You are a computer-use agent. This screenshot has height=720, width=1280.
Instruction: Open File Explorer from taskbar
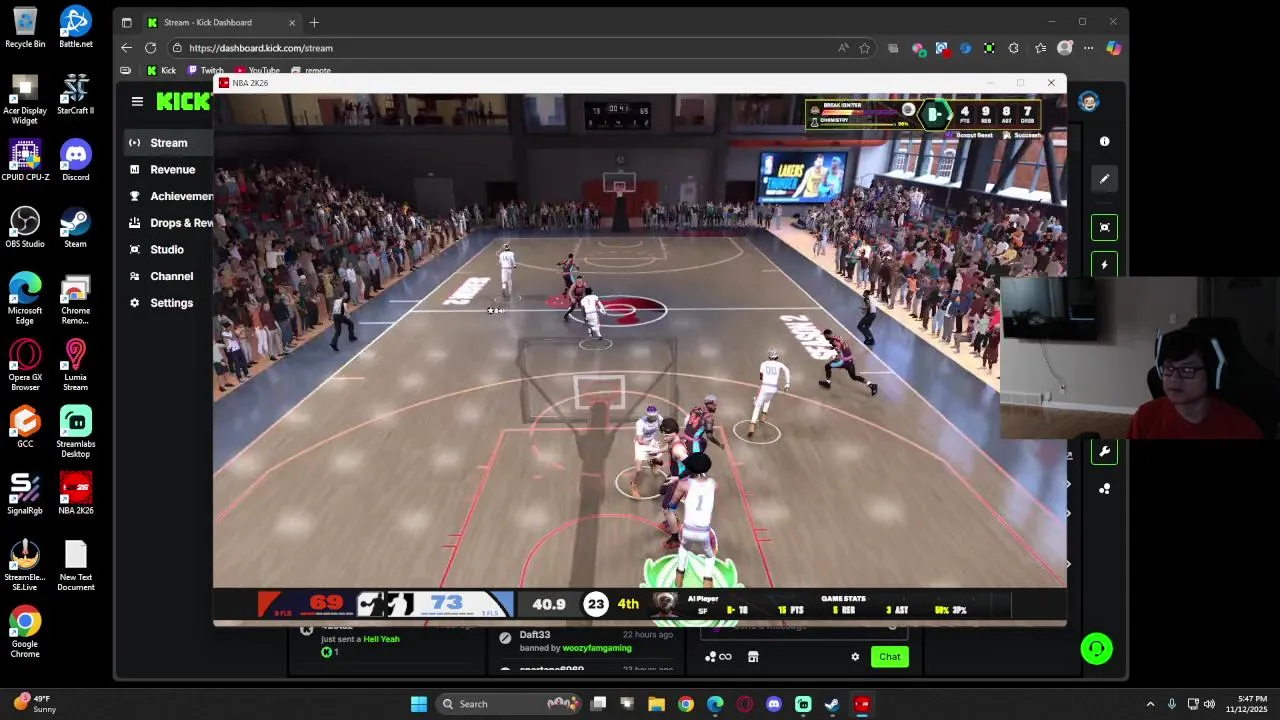[x=656, y=704]
